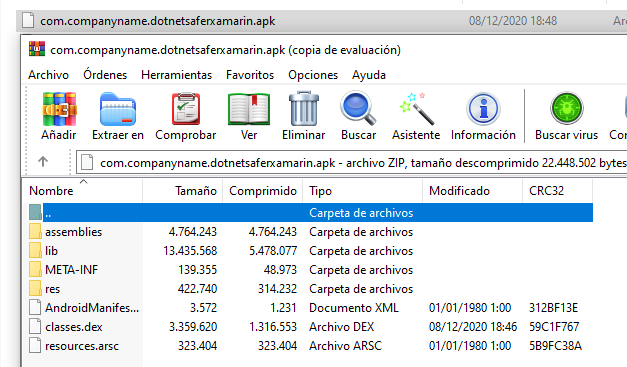This screenshot has width=627, height=367.
Task: Click the Extraer en toolbar icon
Action: point(118,109)
